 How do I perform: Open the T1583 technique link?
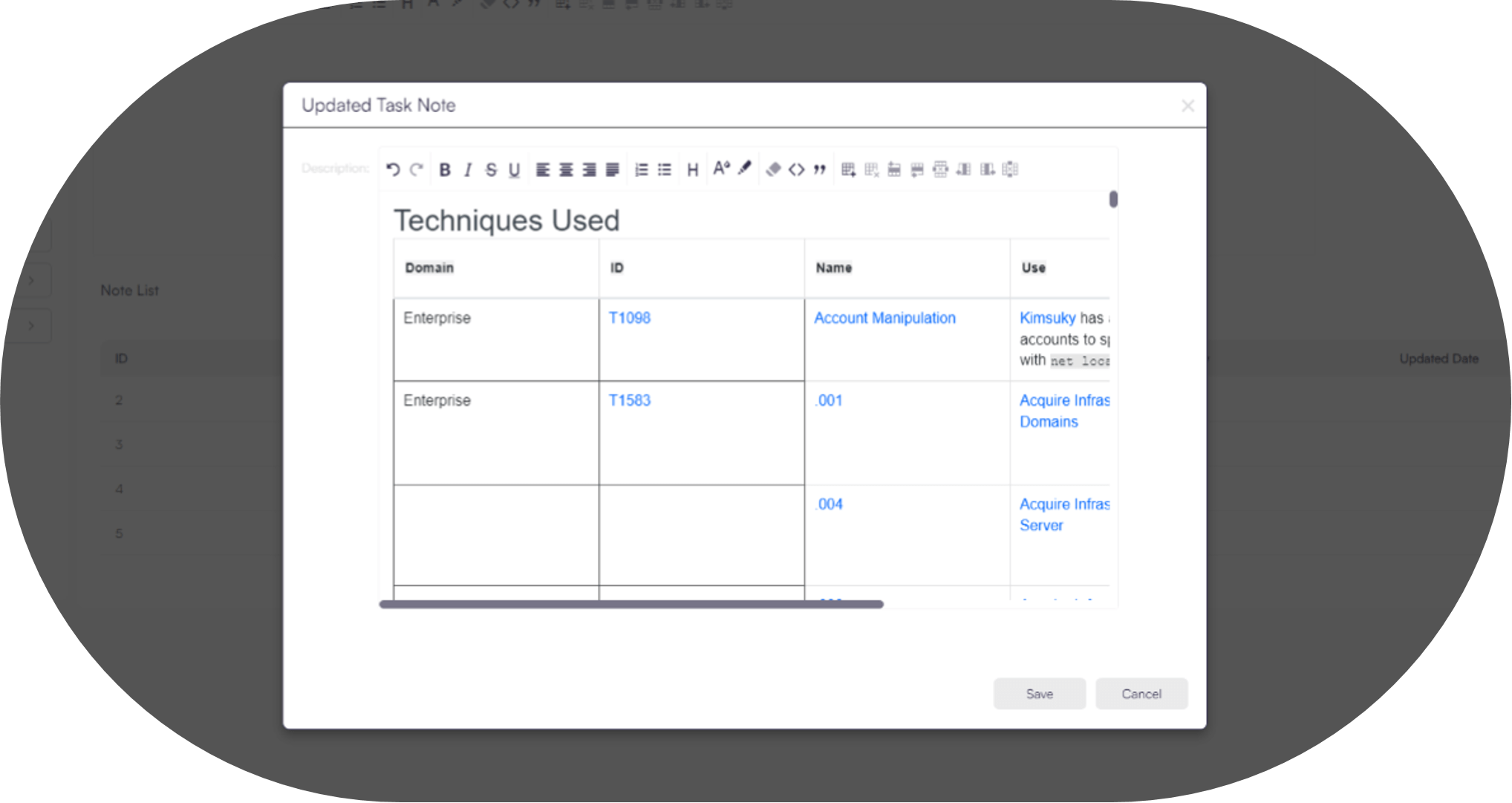(x=629, y=400)
